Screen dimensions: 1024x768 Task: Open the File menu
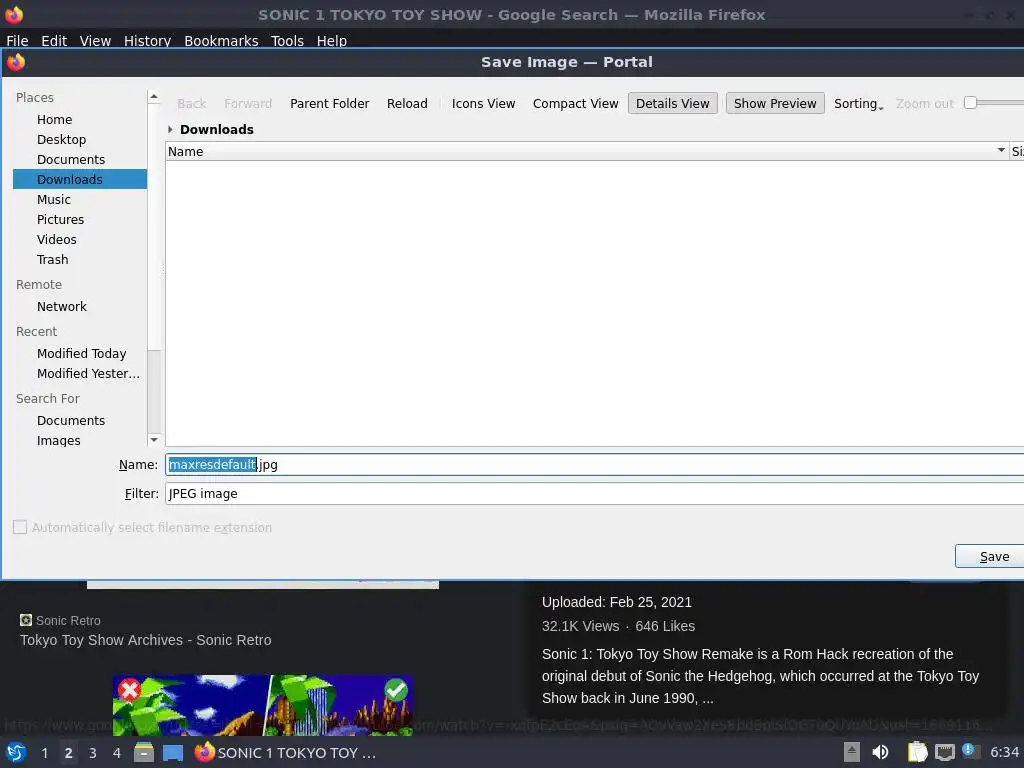[x=17, y=40]
